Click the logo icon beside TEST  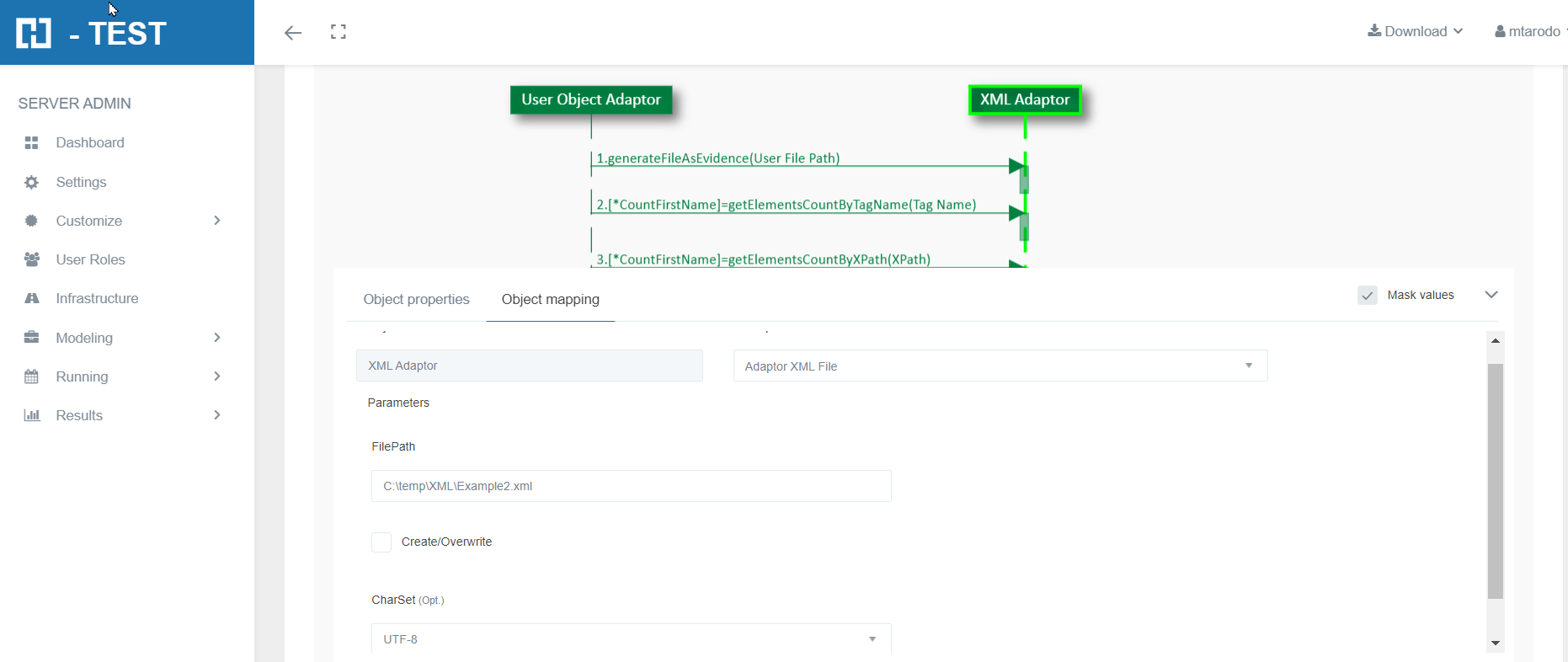point(34,33)
